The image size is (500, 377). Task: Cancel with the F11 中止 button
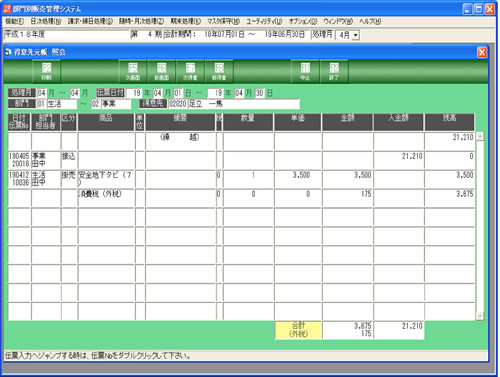point(305,71)
